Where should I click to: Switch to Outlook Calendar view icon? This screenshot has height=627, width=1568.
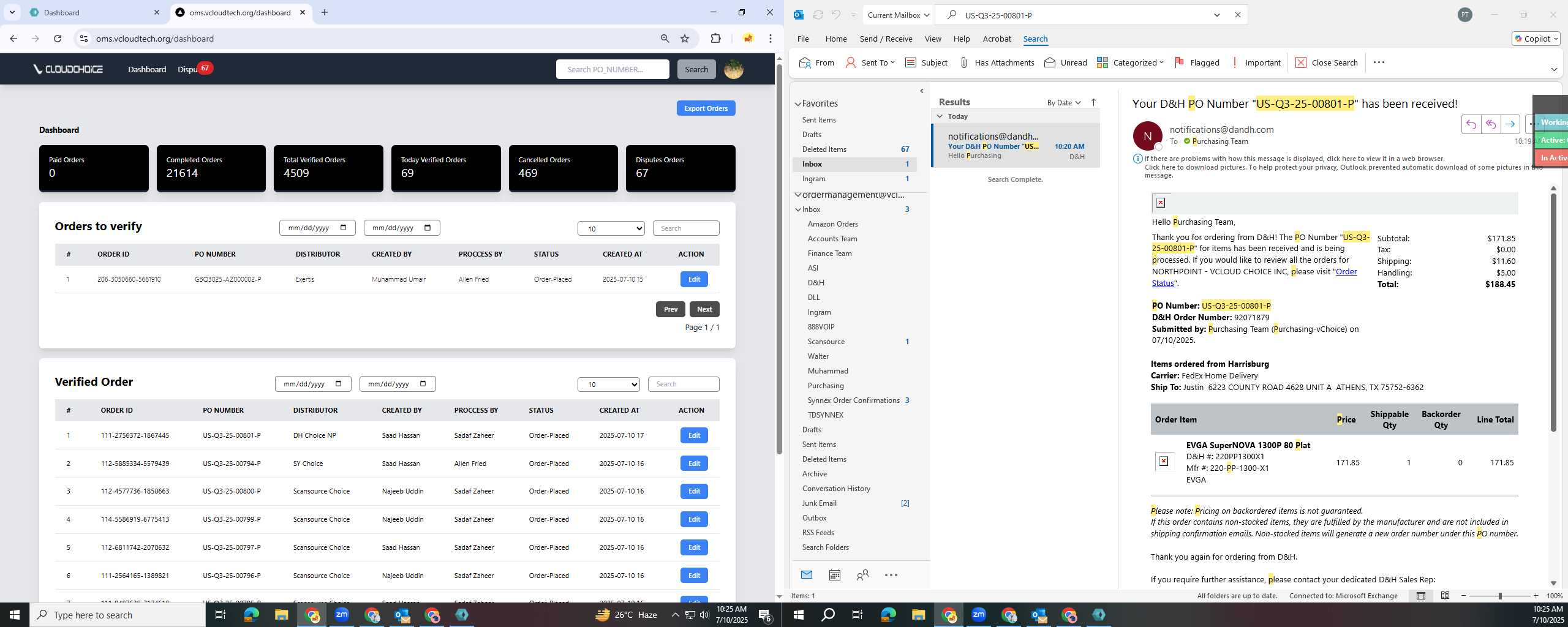tap(834, 574)
